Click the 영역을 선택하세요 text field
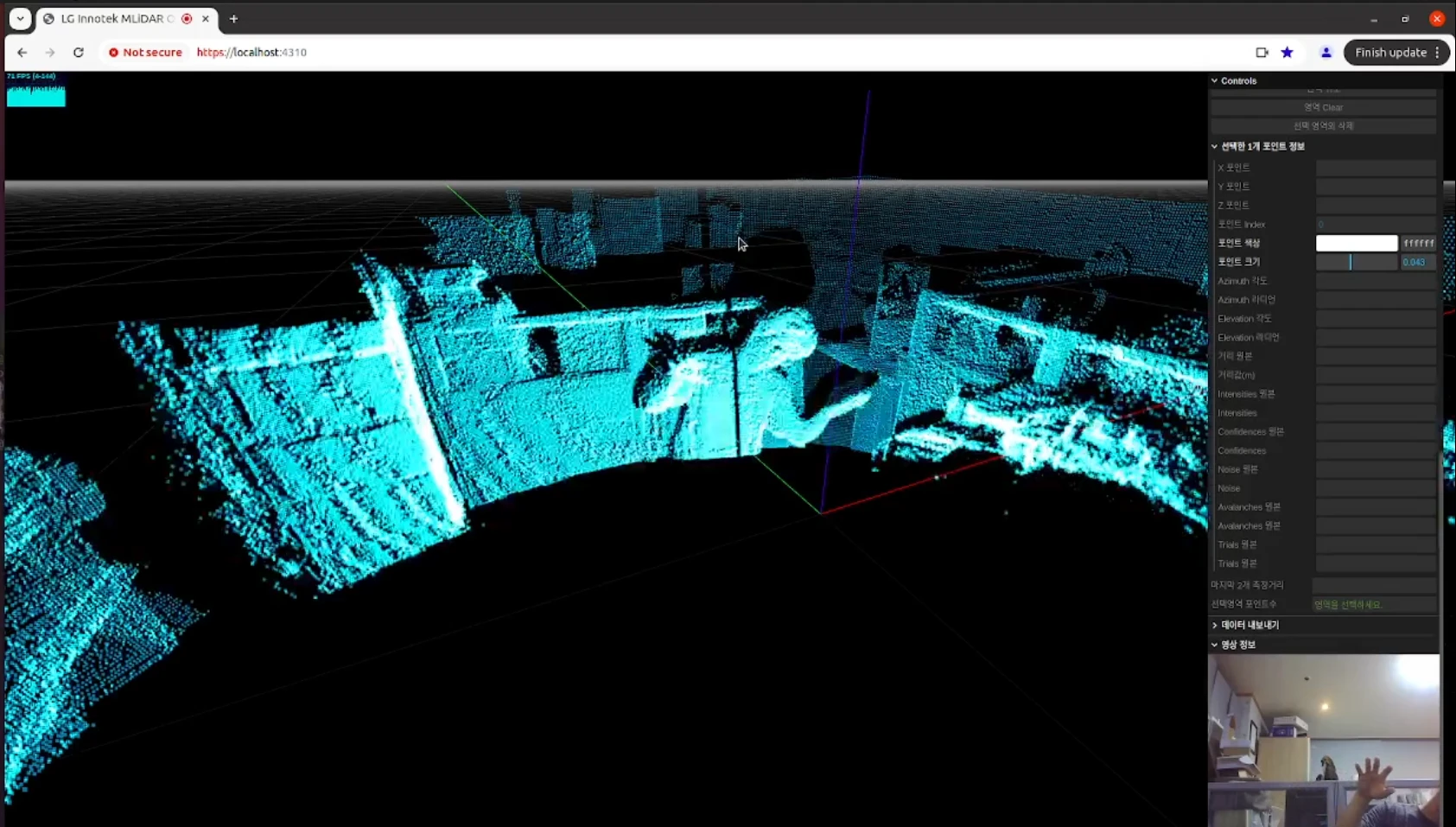This screenshot has width=1456, height=827. 1374,605
